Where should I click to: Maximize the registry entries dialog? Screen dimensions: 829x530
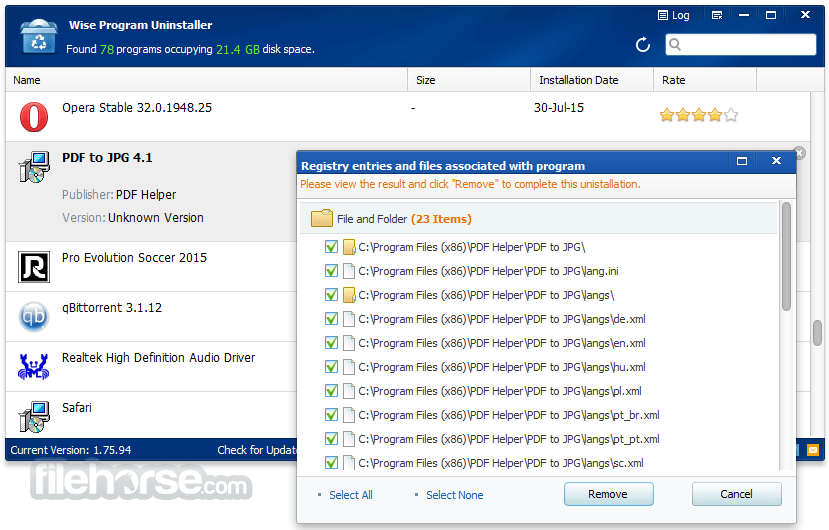pos(742,161)
